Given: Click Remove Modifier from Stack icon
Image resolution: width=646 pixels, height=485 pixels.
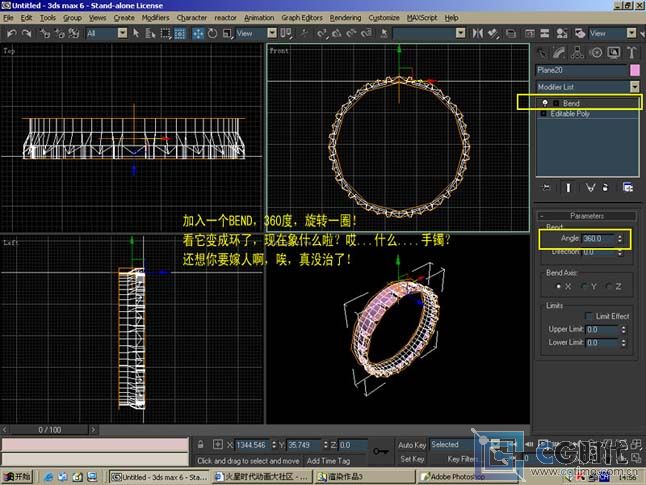Looking at the screenshot, I should pyautogui.click(x=605, y=188).
